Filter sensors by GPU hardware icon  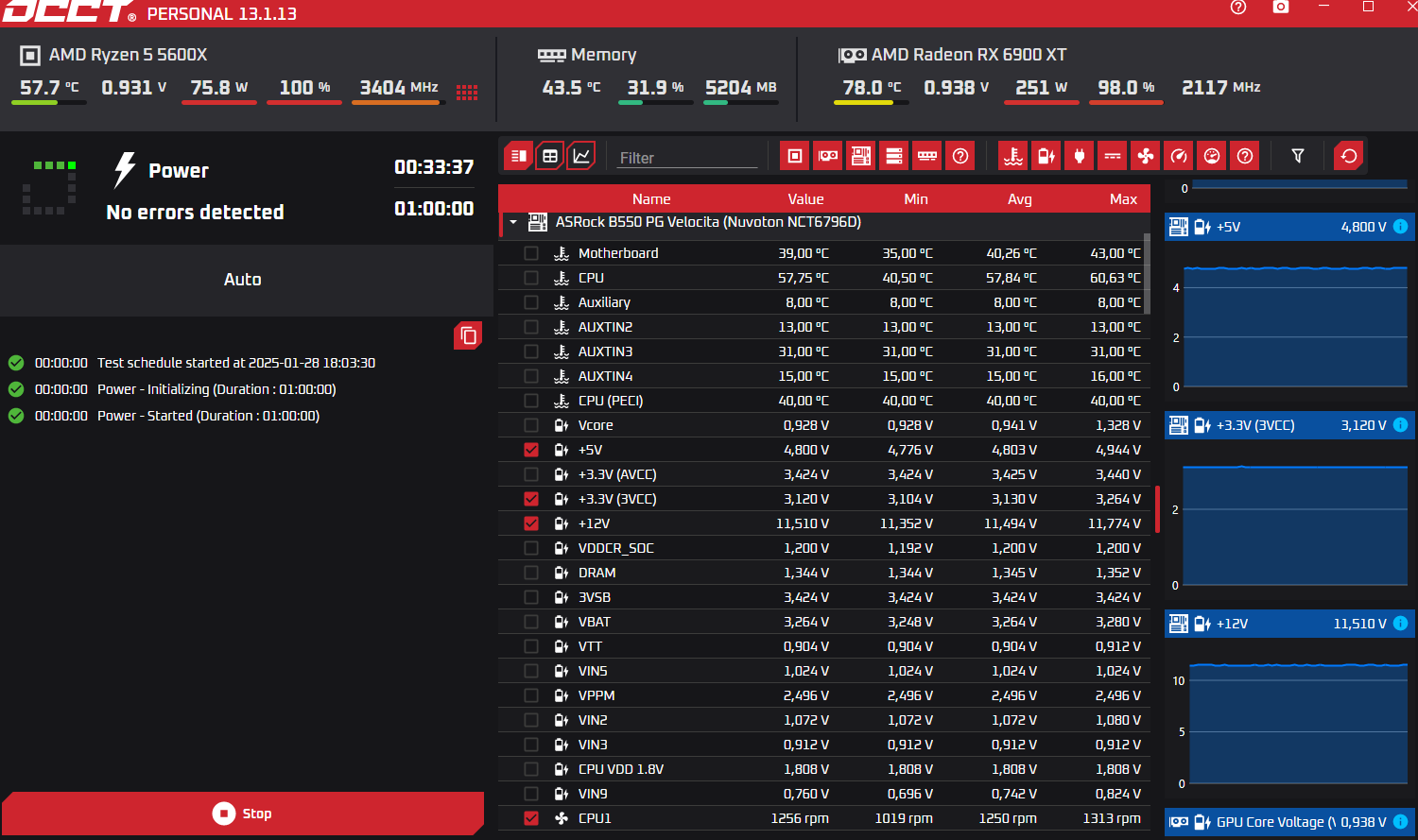tap(828, 156)
